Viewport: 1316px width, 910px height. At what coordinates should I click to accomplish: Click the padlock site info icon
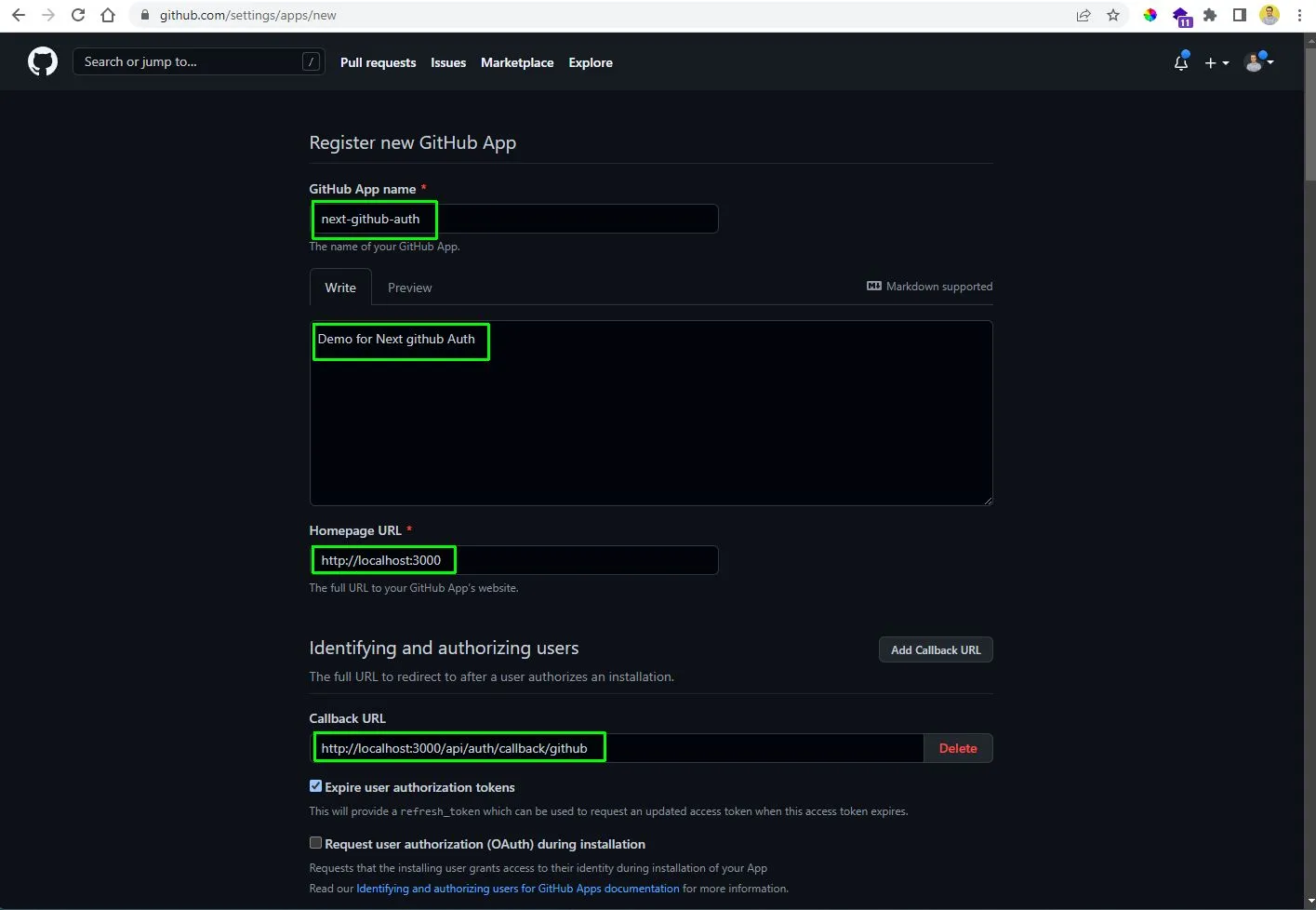[x=144, y=15]
